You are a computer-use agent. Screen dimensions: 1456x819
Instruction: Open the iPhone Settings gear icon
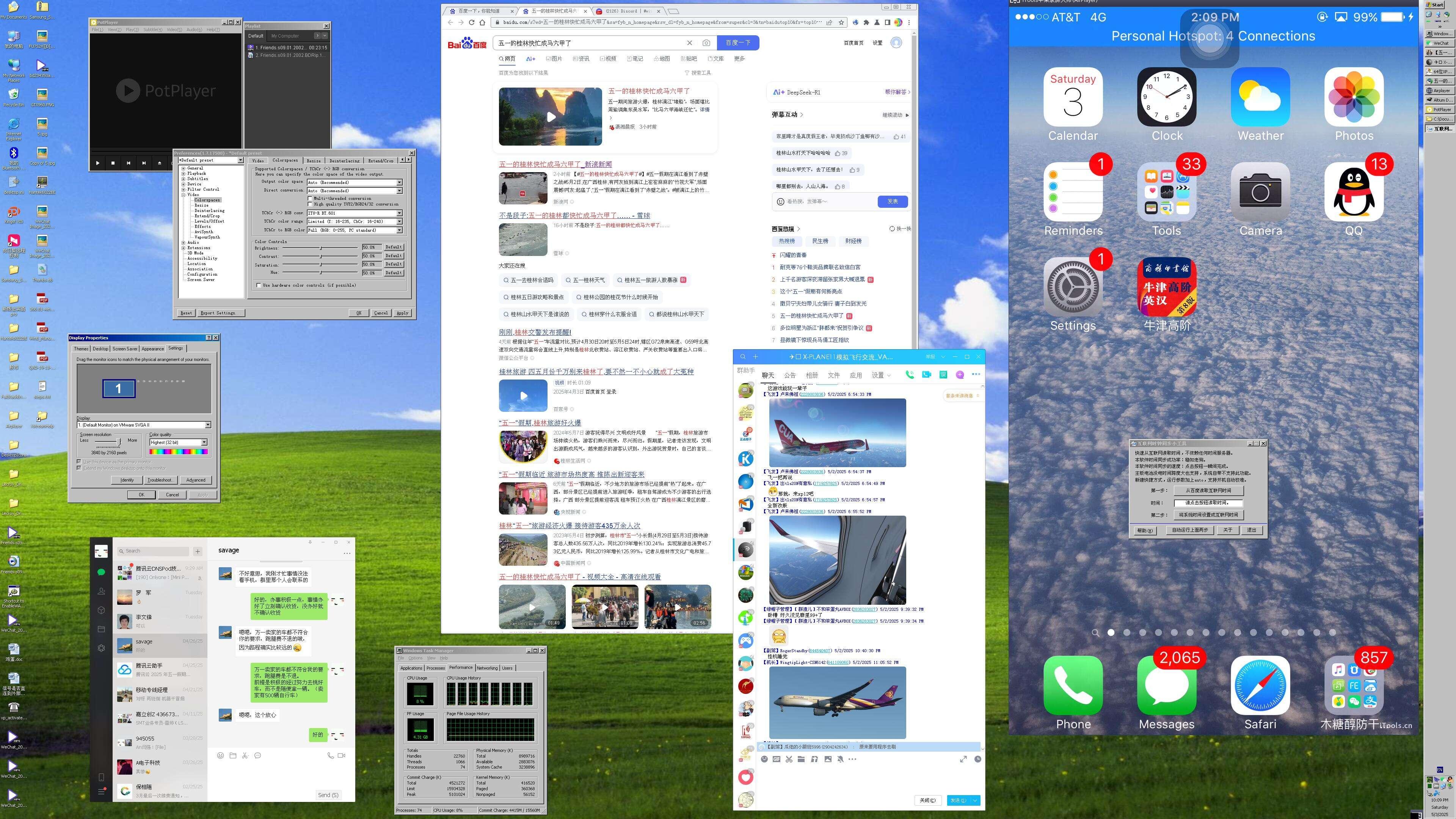click(x=1073, y=287)
